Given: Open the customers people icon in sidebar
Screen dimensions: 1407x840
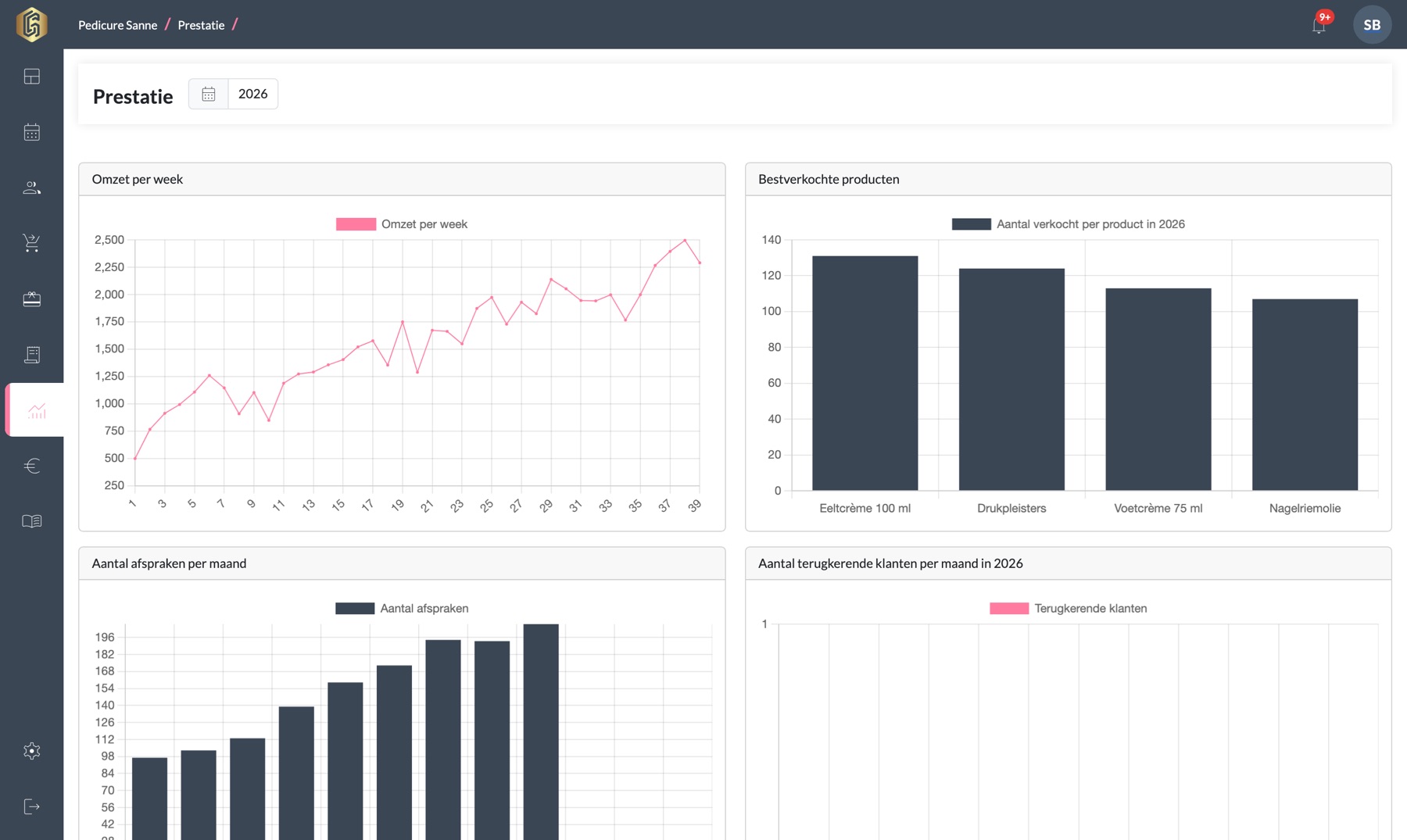Looking at the screenshot, I should pos(32,188).
